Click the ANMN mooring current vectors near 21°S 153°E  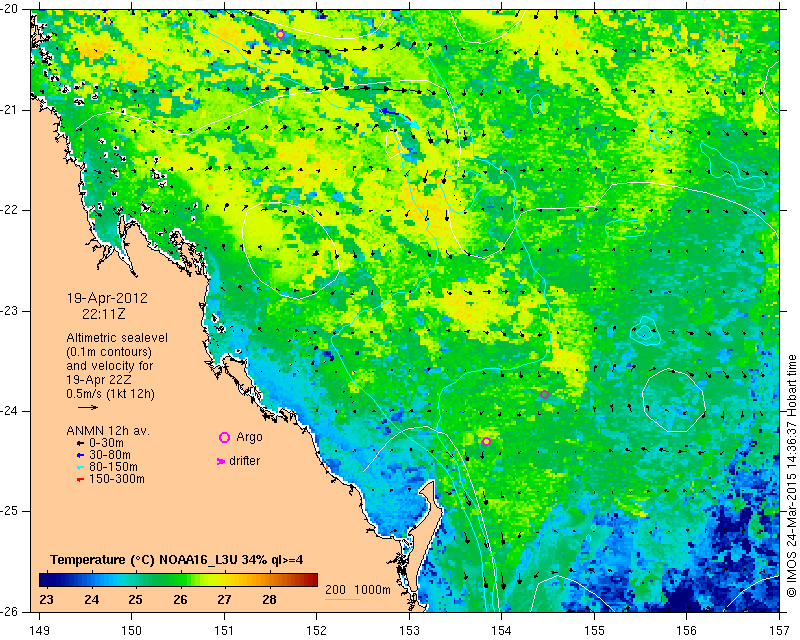[401, 117]
